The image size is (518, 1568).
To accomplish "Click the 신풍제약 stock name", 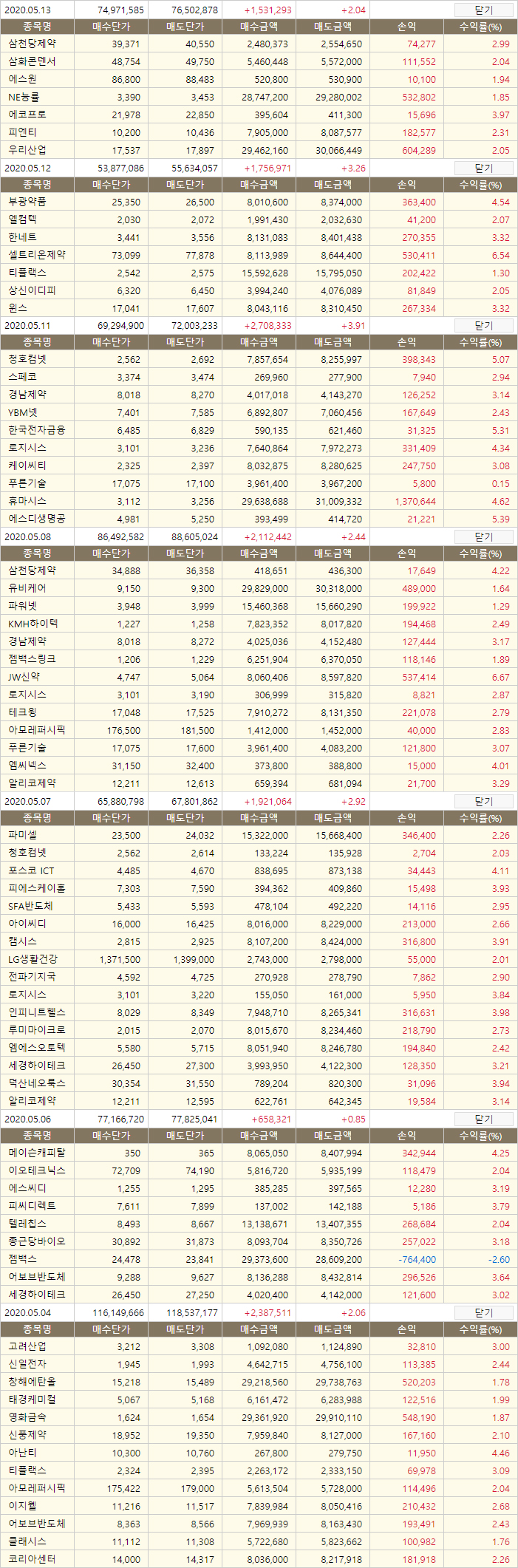I will coord(27,1434).
